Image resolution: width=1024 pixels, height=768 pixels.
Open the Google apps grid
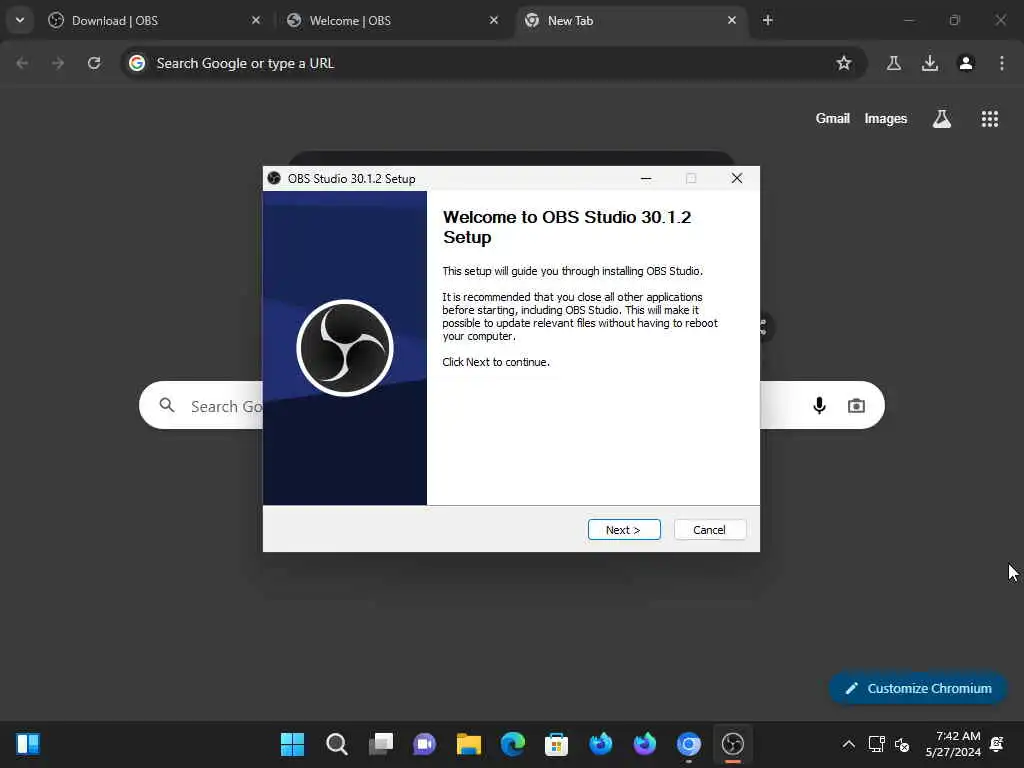pos(989,119)
